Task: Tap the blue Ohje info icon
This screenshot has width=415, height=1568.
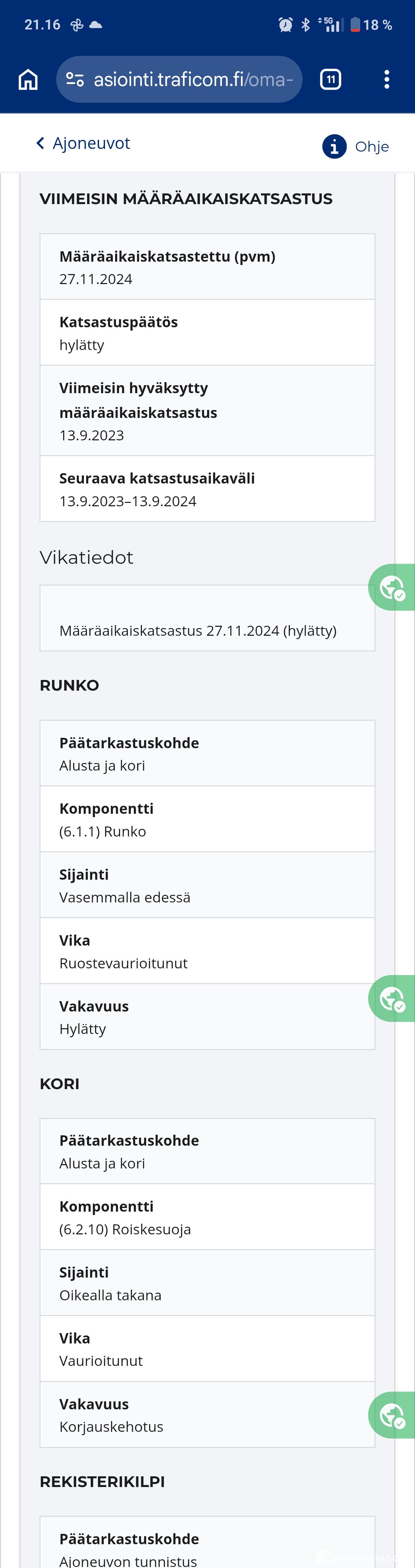Action: [x=334, y=147]
